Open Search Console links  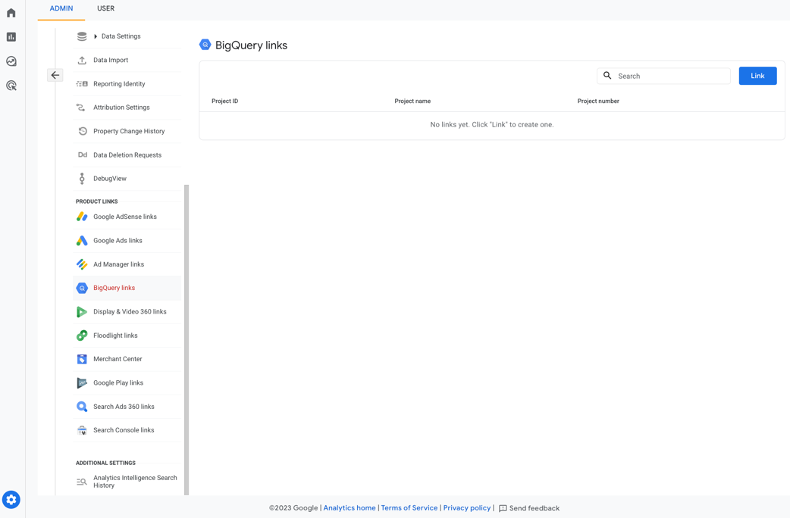tap(123, 431)
